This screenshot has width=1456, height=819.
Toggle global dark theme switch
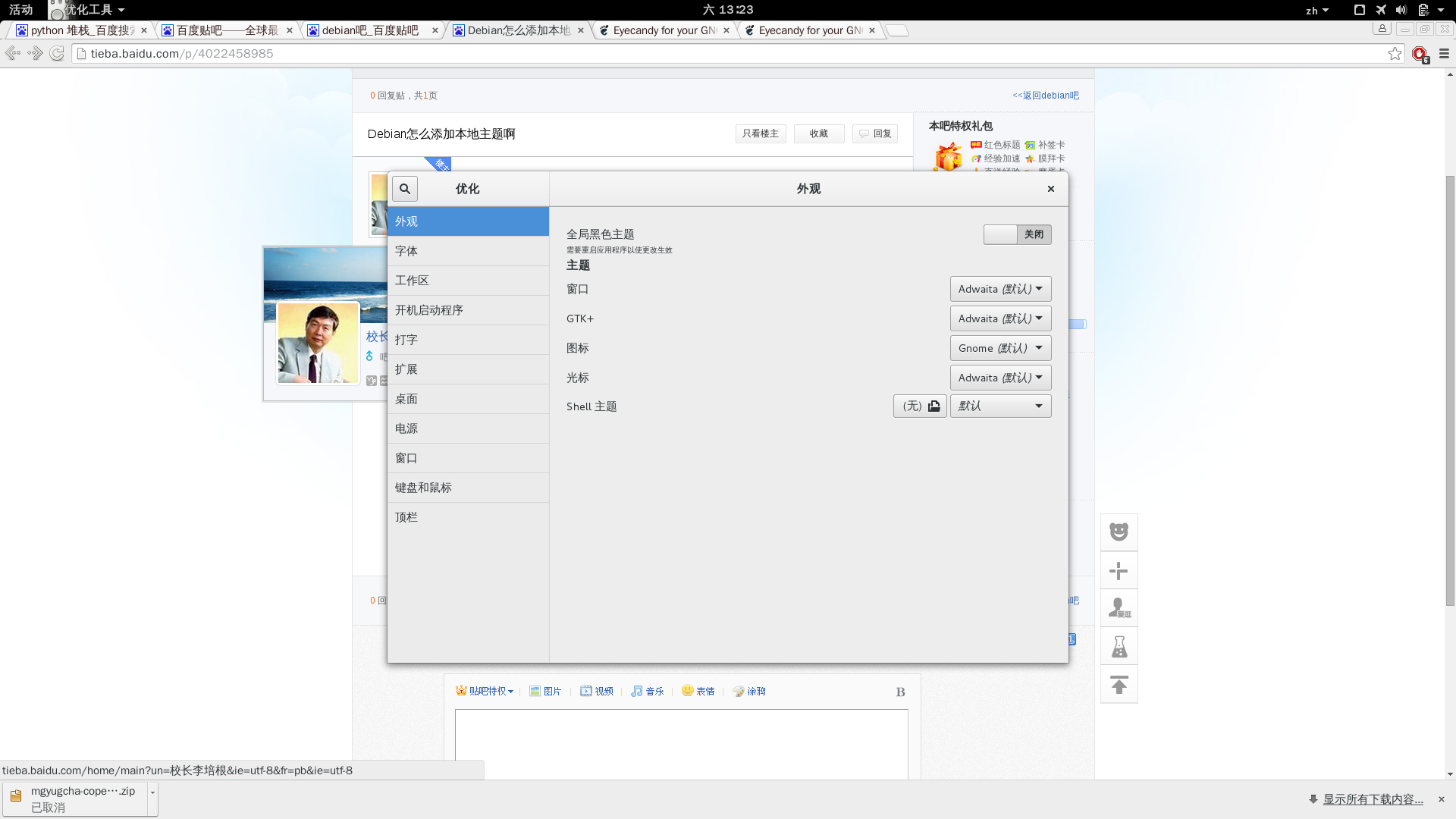(1017, 234)
